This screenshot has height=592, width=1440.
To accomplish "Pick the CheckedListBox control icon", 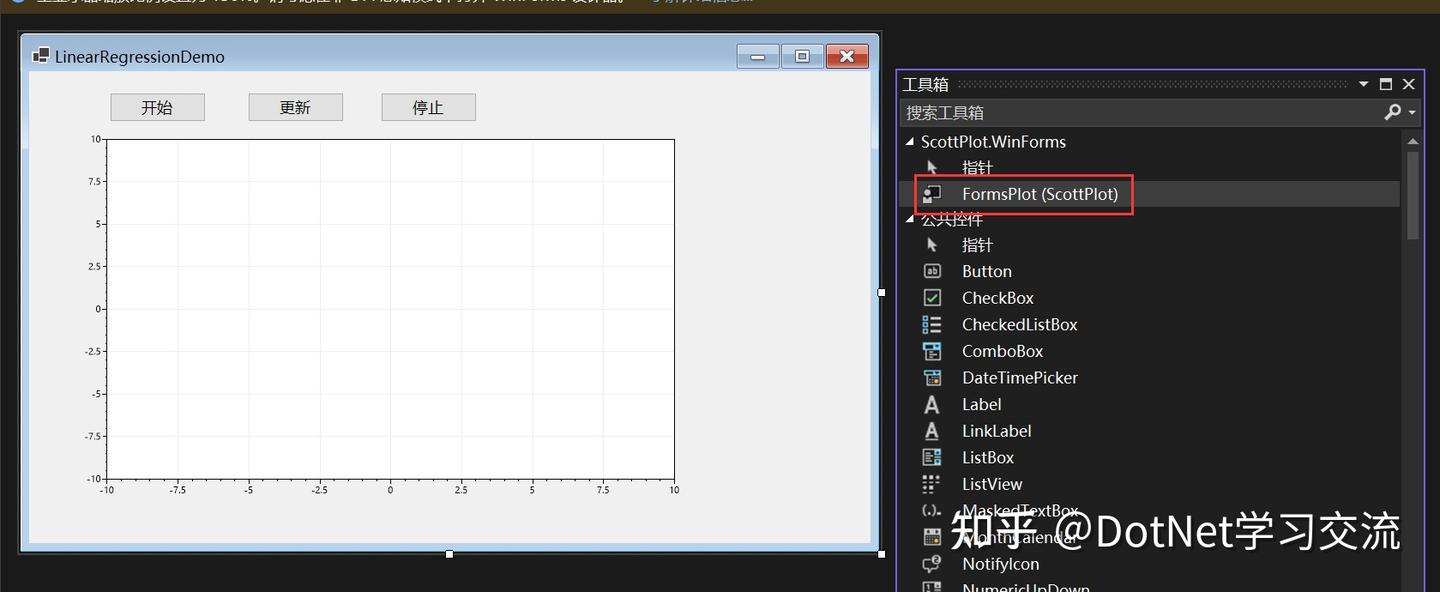I will [932, 324].
